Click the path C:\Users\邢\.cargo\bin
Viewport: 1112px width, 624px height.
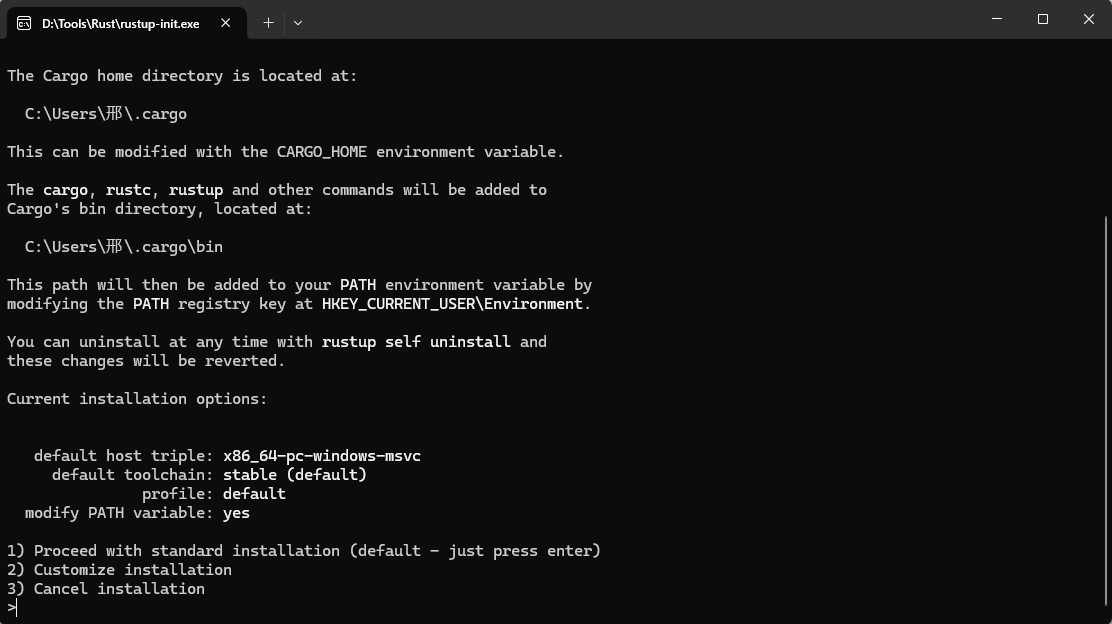tap(122, 246)
